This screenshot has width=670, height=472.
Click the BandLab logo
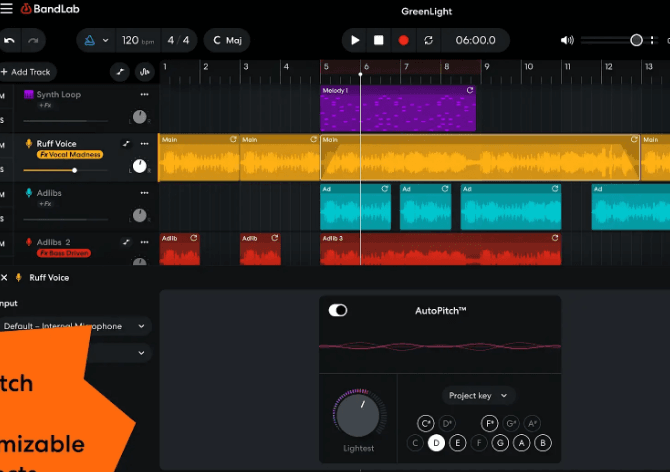click(50, 9)
